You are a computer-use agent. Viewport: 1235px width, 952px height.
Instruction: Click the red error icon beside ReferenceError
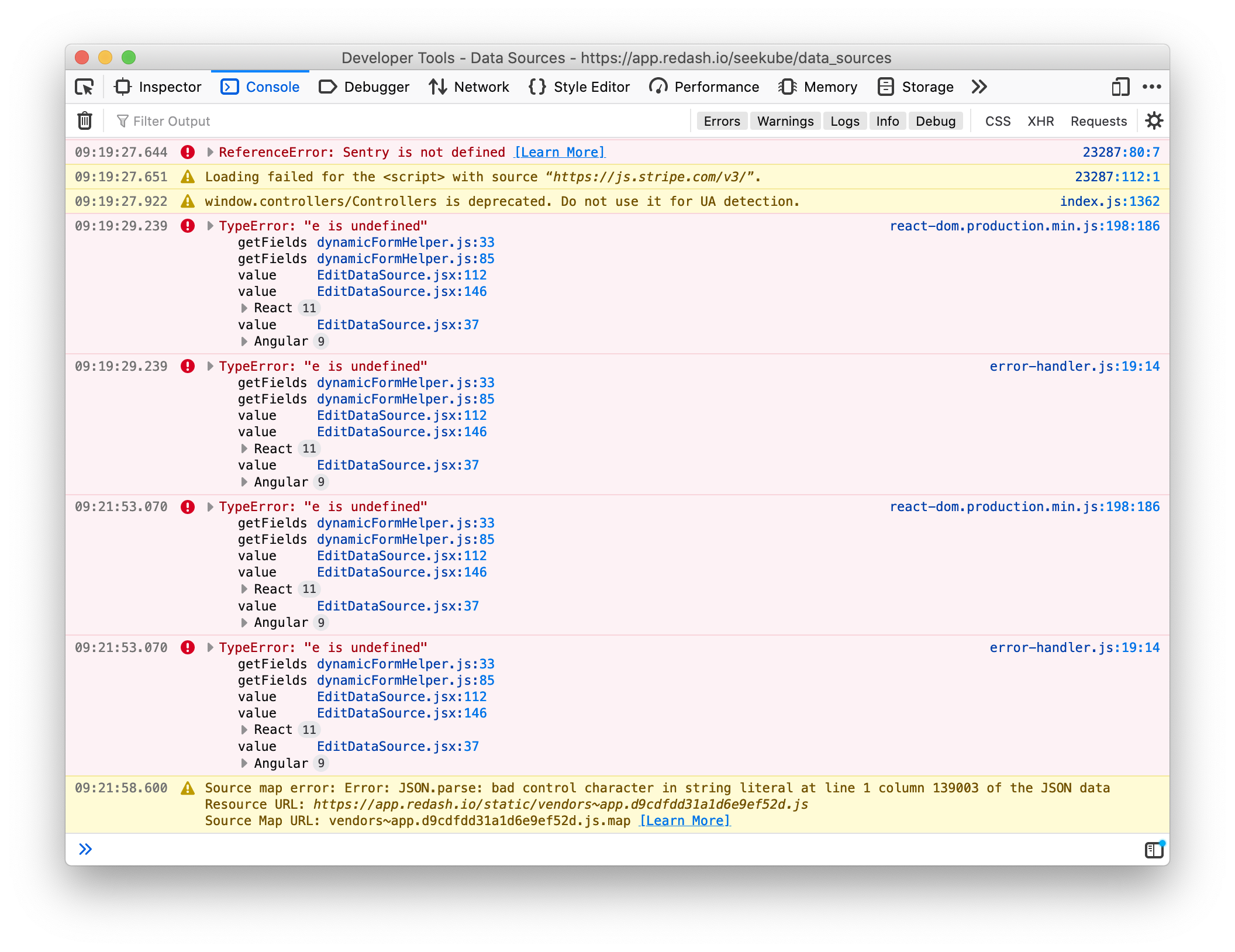tap(188, 152)
